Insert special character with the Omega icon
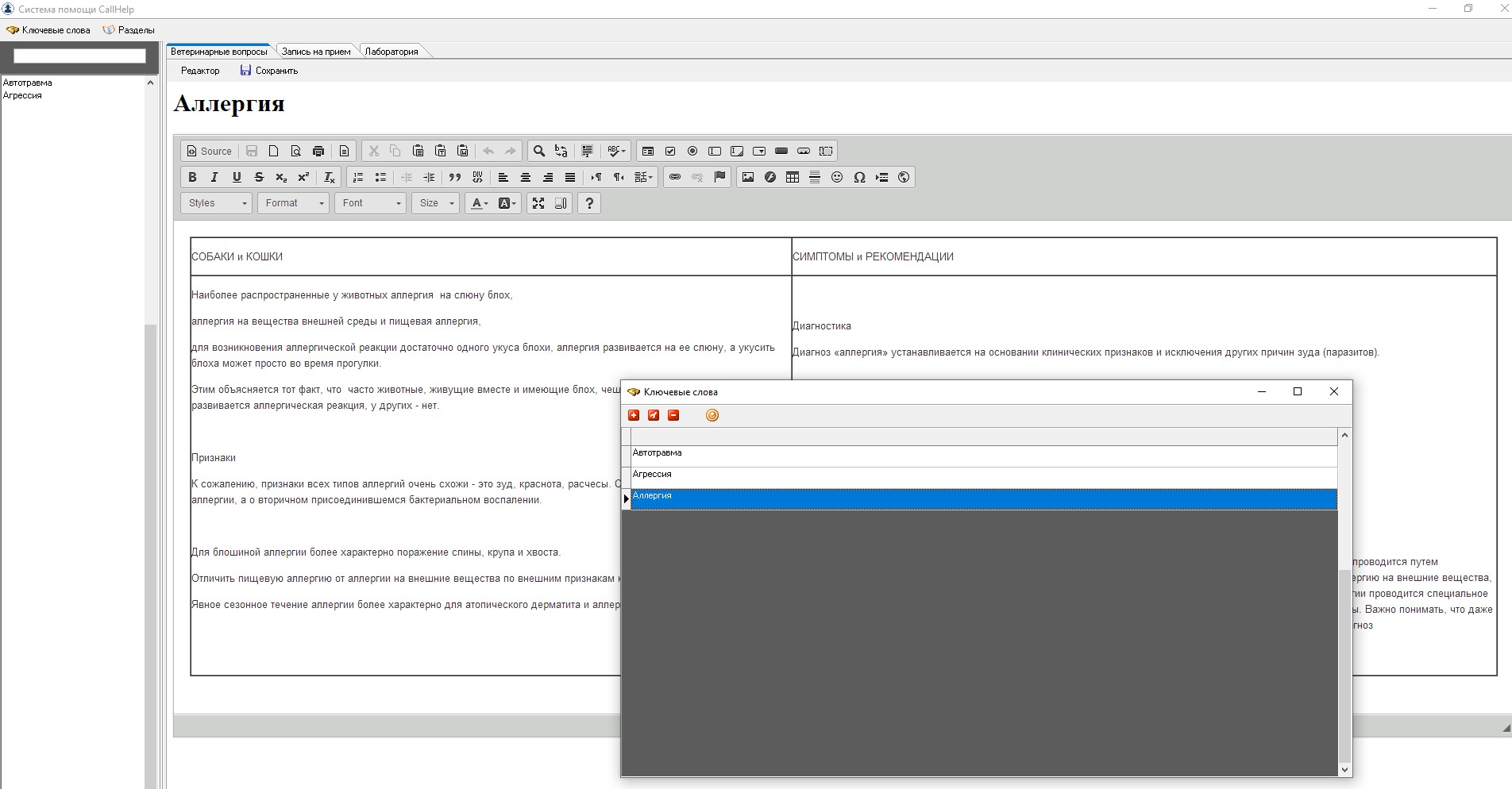Image resolution: width=1512 pixels, height=789 pixels. pyautogui.click(x=859, y=177)
